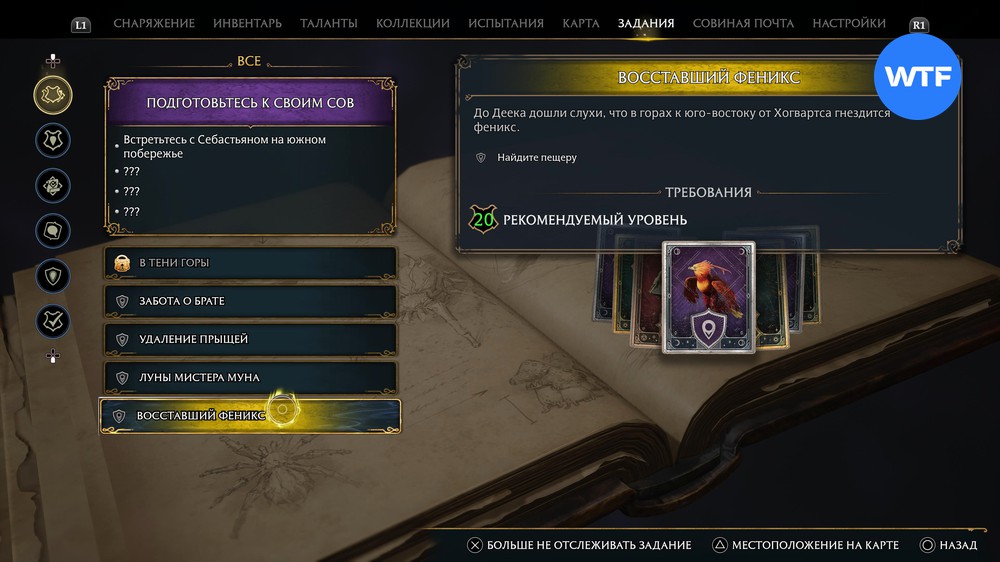
Task: Select the shield side-quest filter icon
Action: [53, 276]
